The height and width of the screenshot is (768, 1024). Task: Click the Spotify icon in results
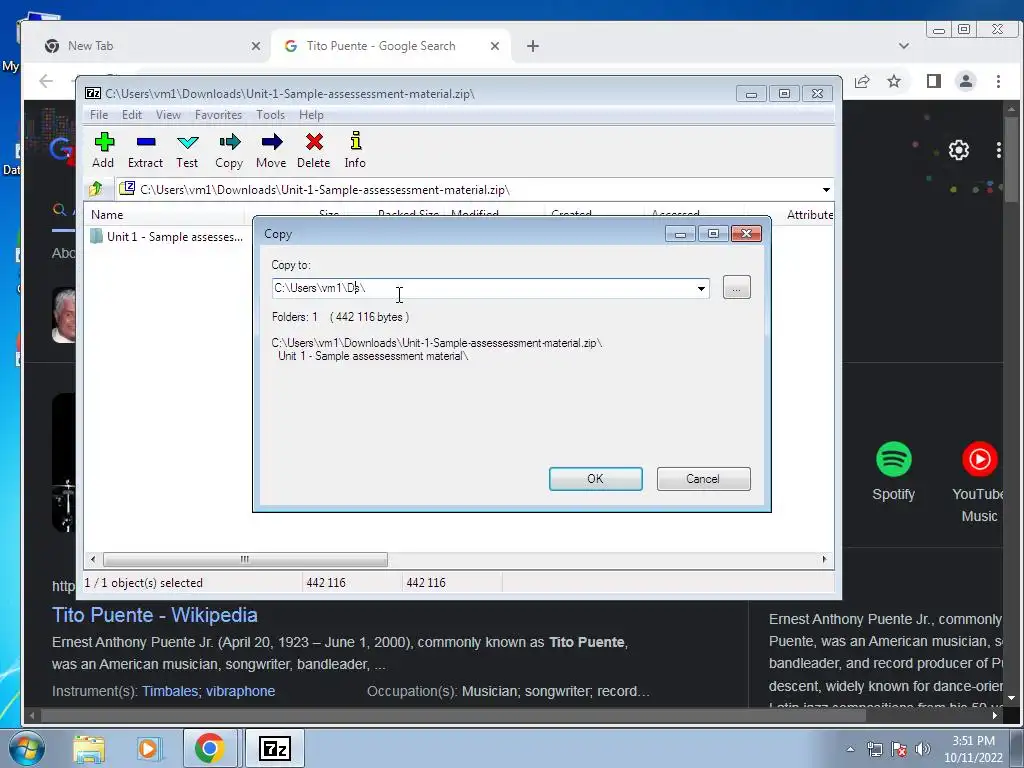click(893, 459)
